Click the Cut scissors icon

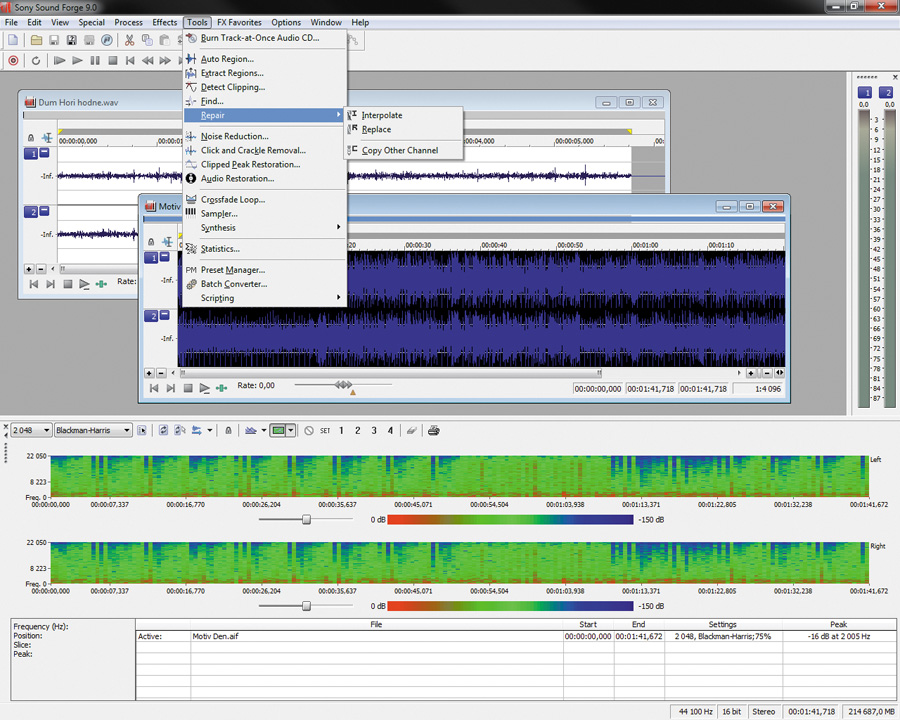pyautogui.click(x=129, y=40)
